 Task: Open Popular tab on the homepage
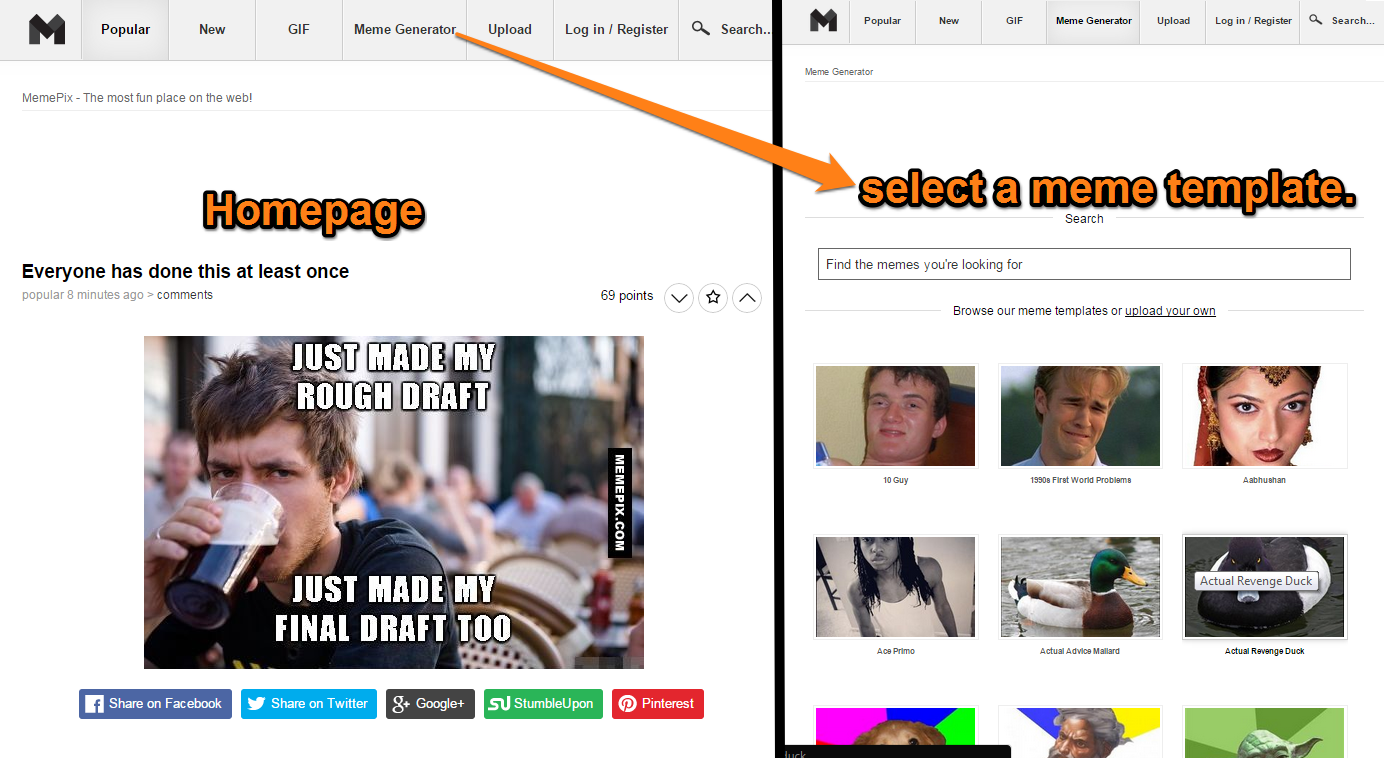[x=125, y=30]
